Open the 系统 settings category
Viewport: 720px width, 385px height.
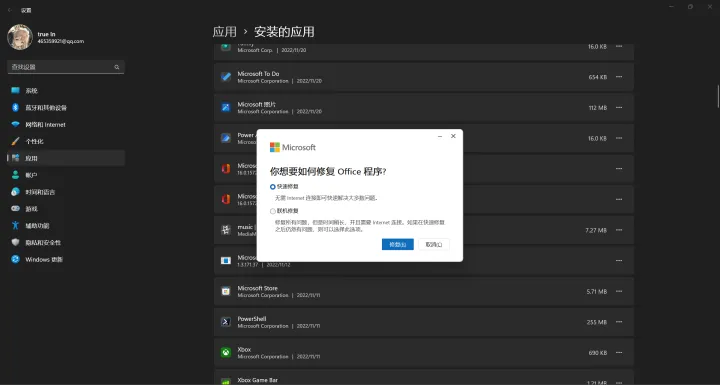point(66,91)
